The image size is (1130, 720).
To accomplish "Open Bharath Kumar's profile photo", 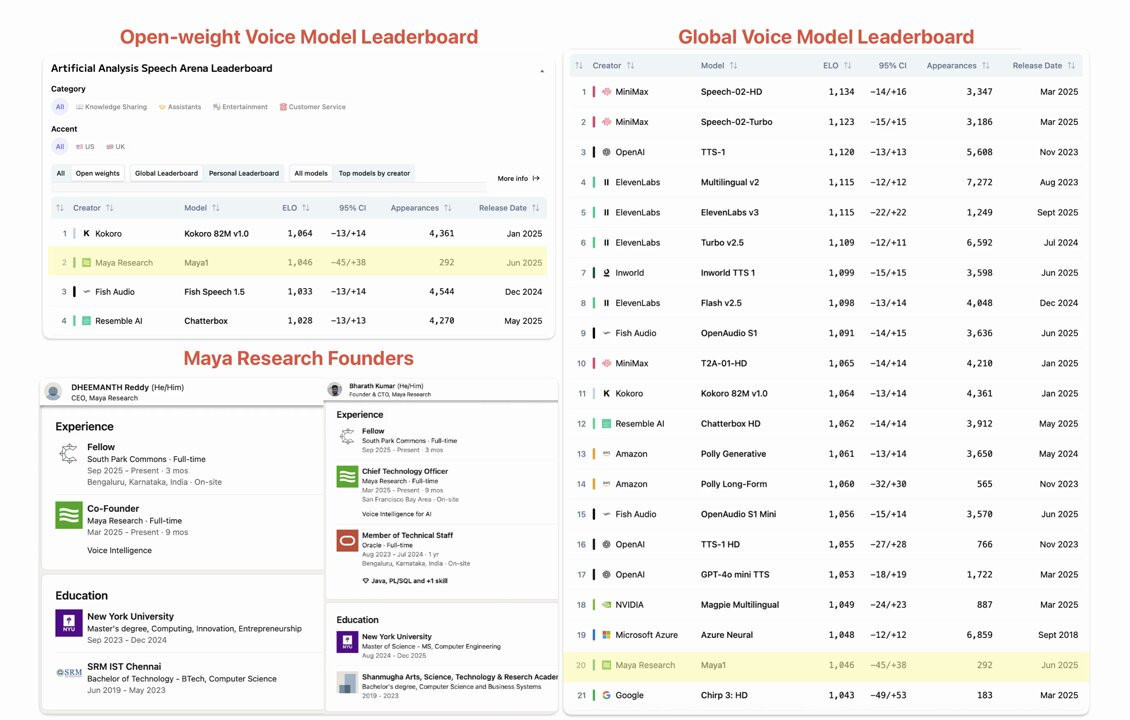I will 334,388.
